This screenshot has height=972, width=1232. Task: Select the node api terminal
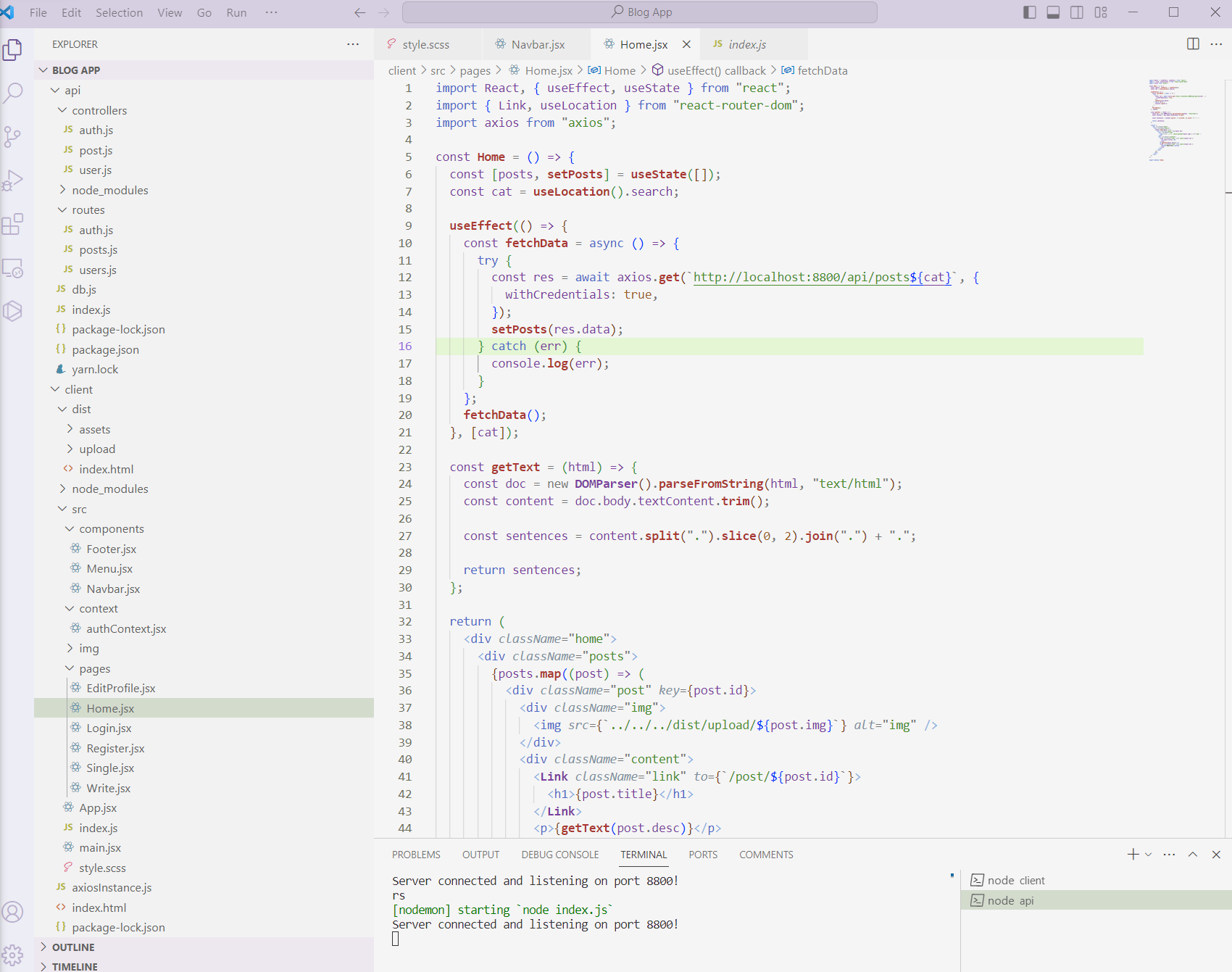tap(1096, 900)
